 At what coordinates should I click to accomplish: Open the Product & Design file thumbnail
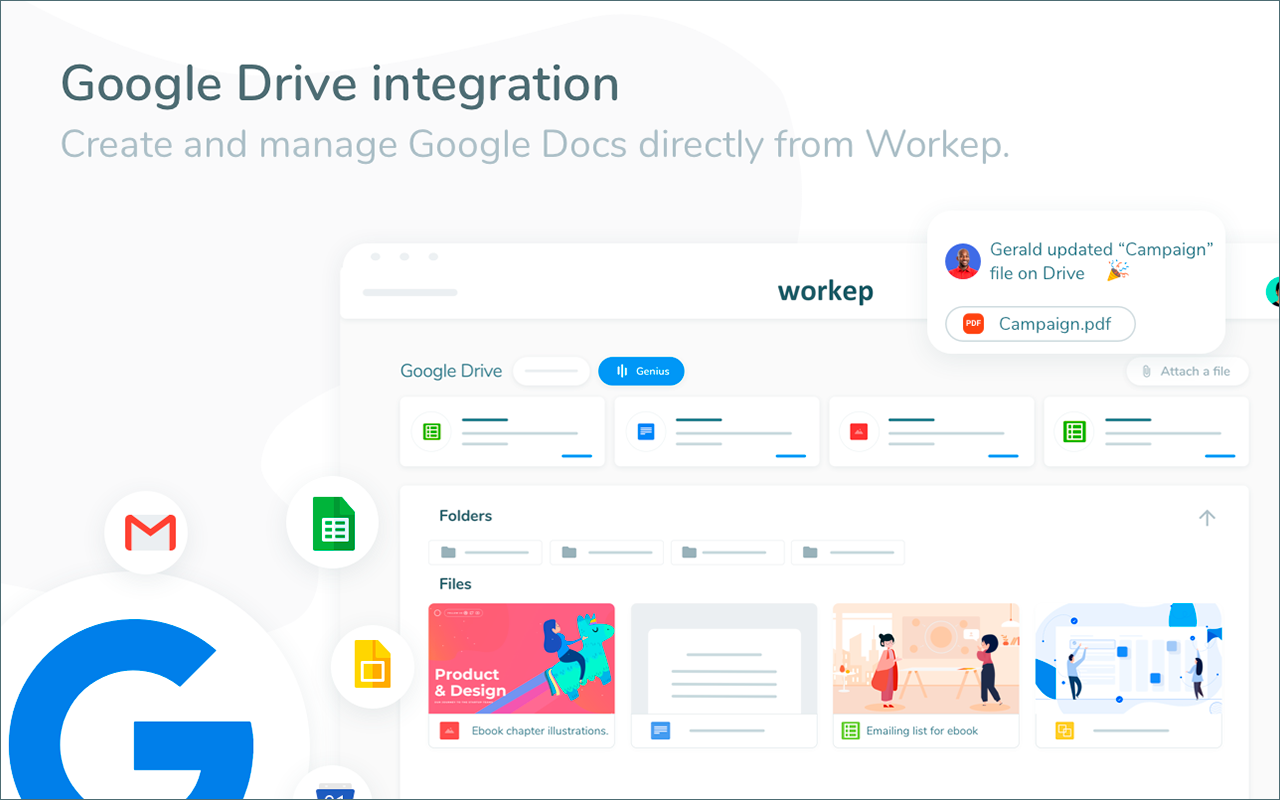[522, 658]
